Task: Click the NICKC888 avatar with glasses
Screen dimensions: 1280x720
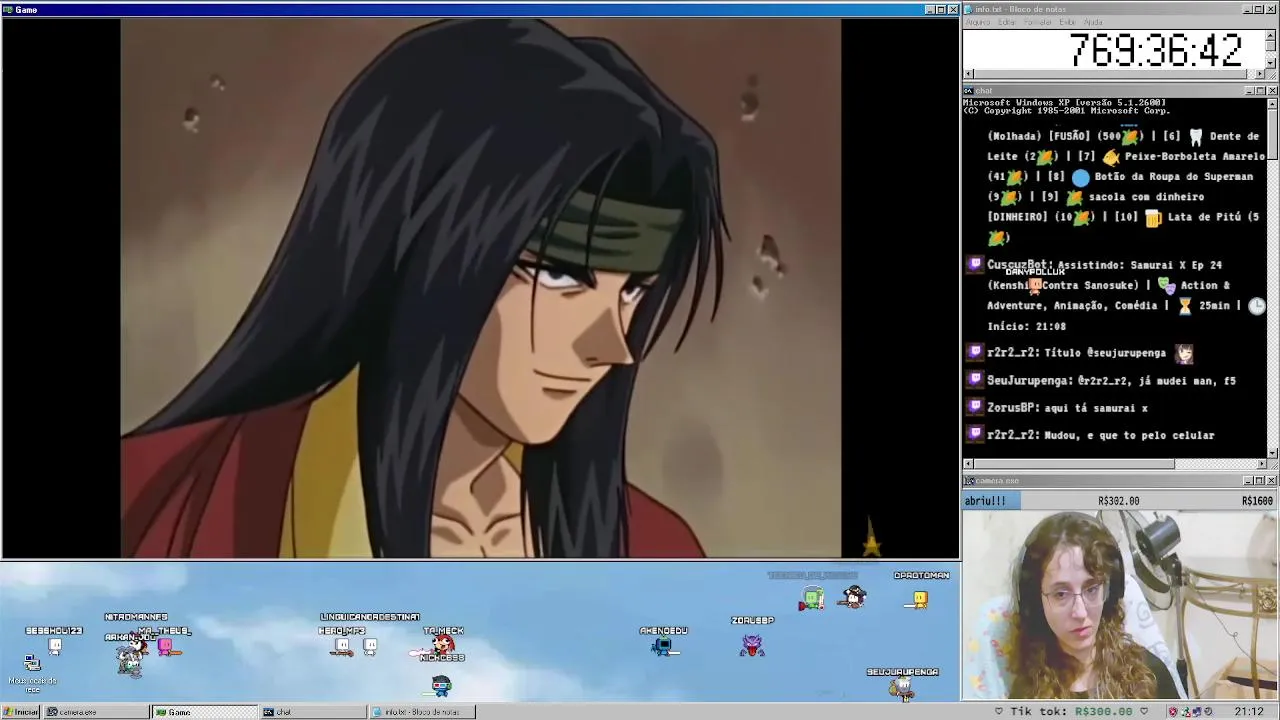Action: click(x=441, y=685)
